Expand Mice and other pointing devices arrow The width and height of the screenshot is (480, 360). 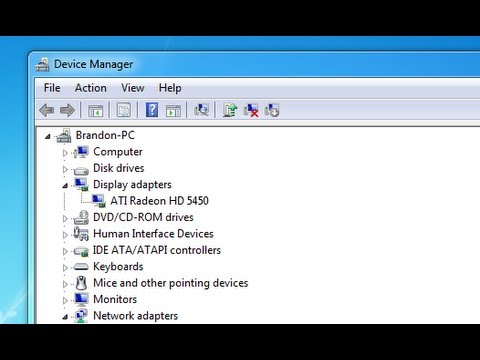pos(65,284)
